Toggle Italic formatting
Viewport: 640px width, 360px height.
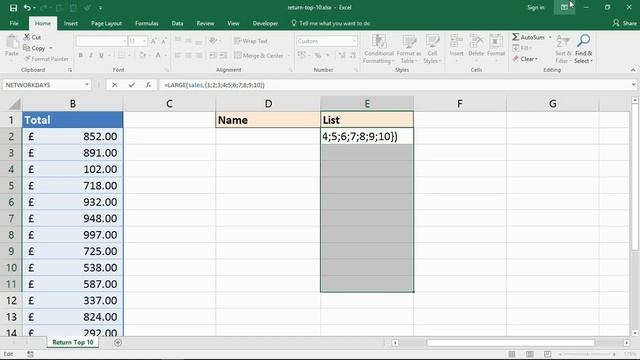click(x=91, y=55)
